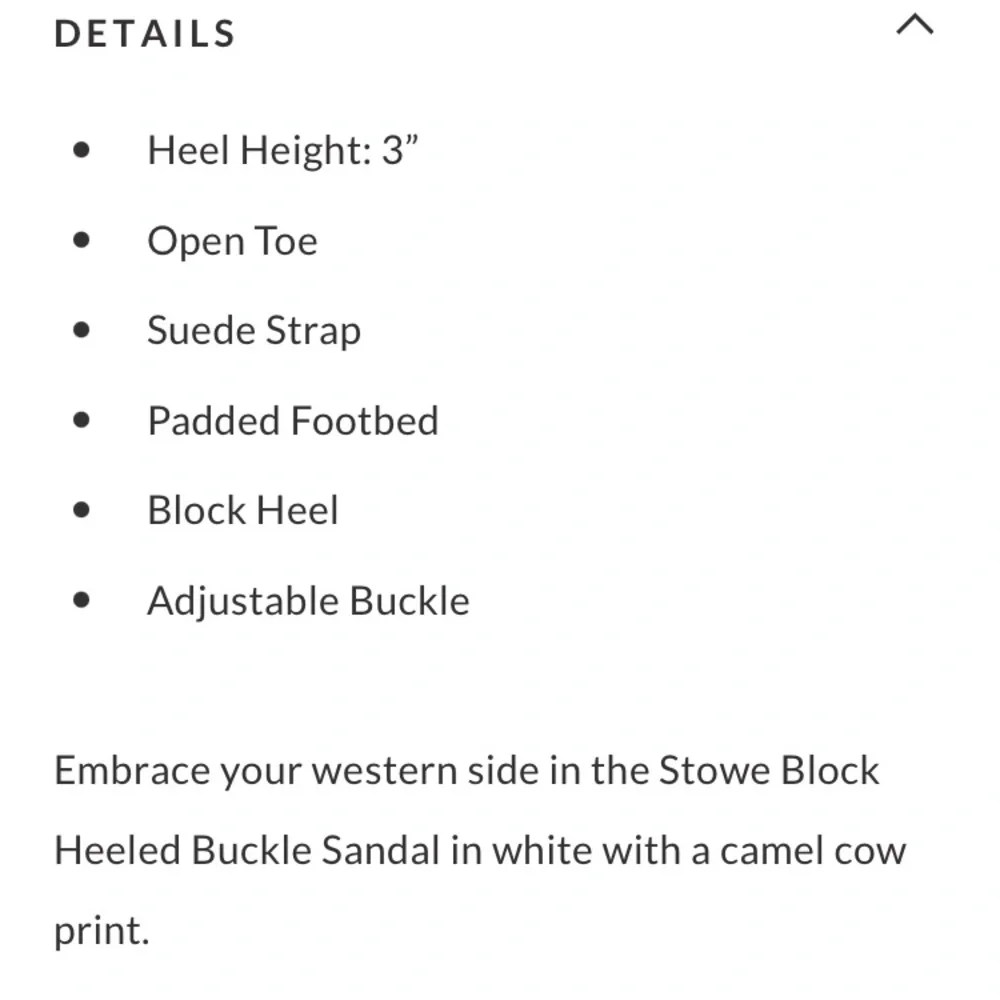Click the Suede Strap list item
The width and height of the screenshot is (1000, 1000).
[x=254, y=331]
